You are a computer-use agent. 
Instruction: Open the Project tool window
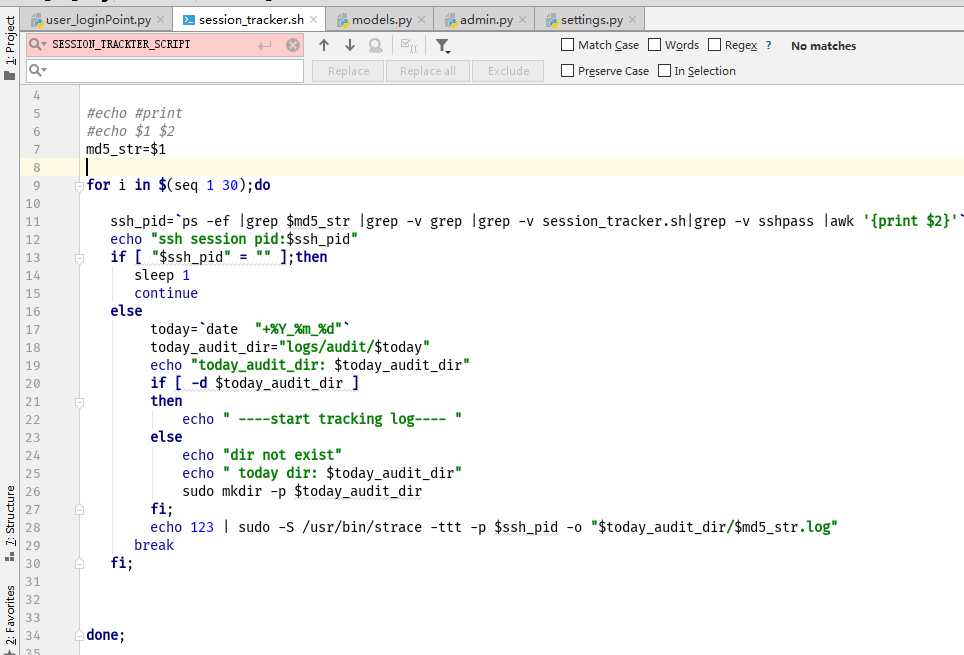tap(10, 48)
